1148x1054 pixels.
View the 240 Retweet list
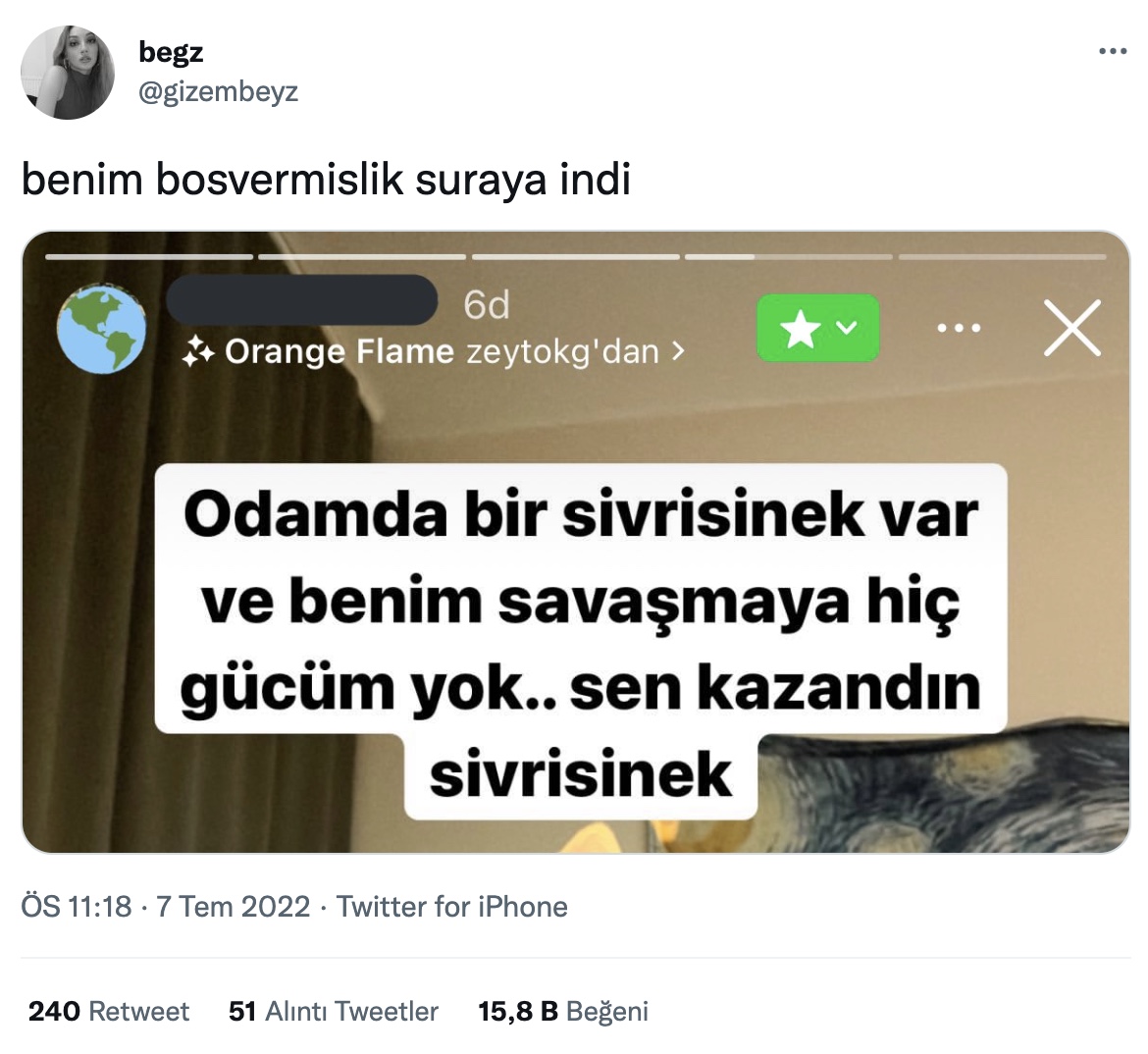108,1012
